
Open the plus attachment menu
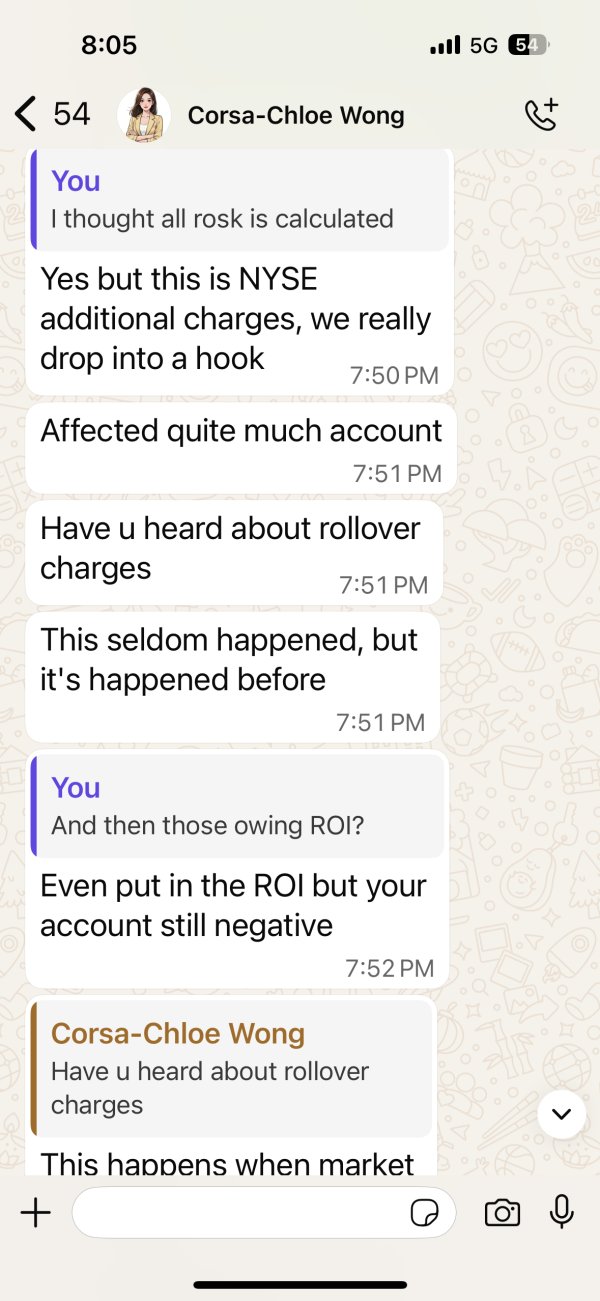click(35, 1213)
